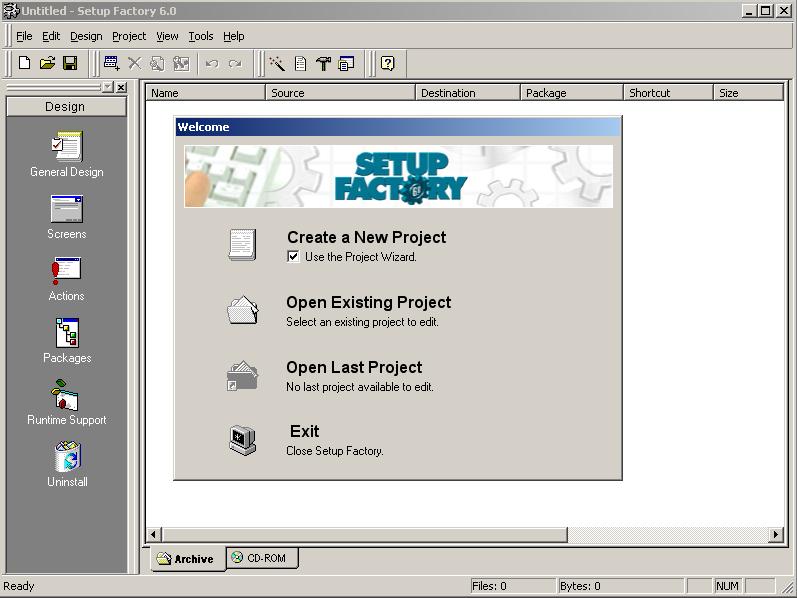
Task: Click the Open folder toolbar icon
Action: (47, 63)
